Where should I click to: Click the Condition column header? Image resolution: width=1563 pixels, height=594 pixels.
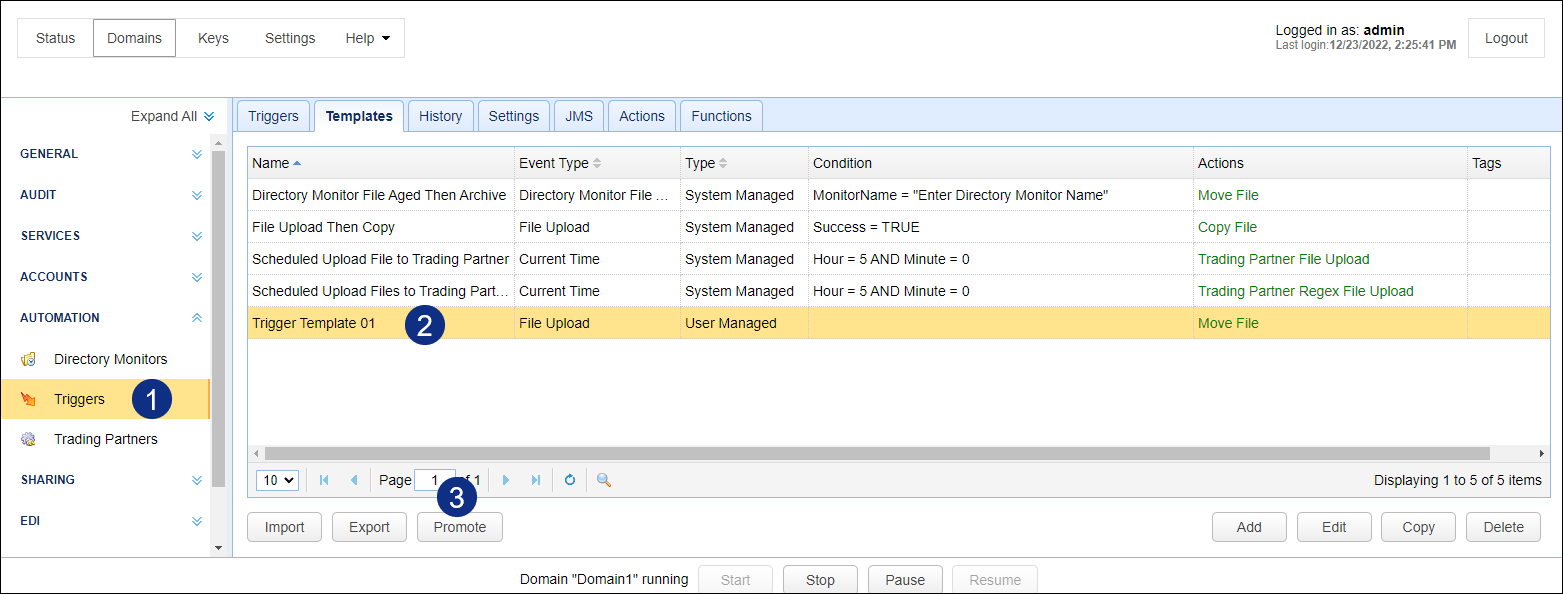[x=1001, y=163]
